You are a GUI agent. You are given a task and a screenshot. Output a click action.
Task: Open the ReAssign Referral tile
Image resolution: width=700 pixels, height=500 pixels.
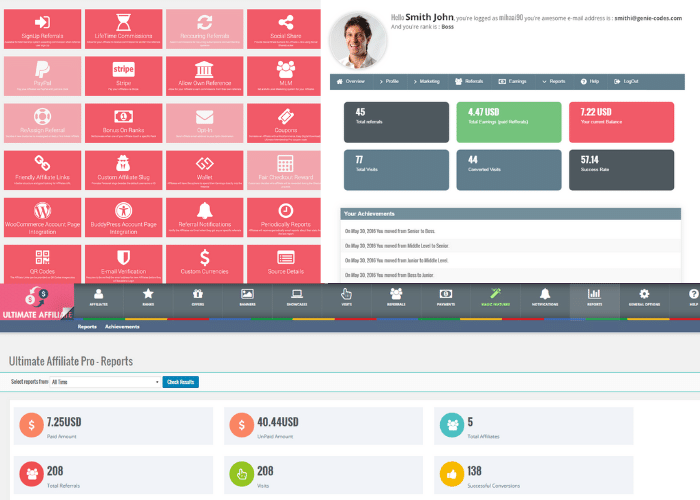(42, 123)
